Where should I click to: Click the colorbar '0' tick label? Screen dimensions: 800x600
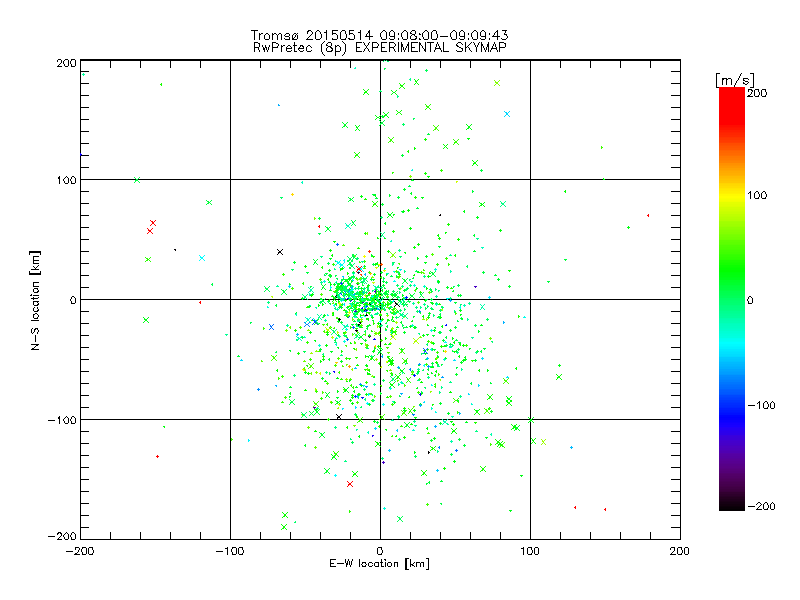[x=750, y=301]
